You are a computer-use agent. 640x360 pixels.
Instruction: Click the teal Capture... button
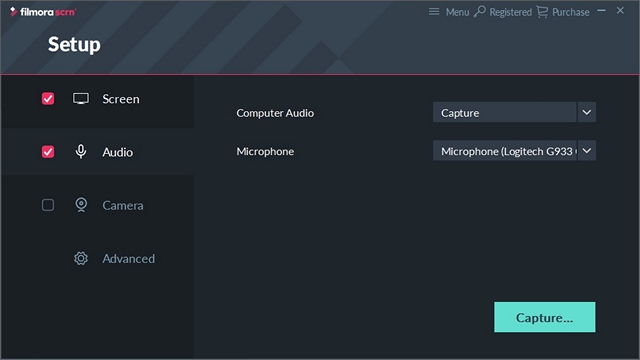point(544,317)
